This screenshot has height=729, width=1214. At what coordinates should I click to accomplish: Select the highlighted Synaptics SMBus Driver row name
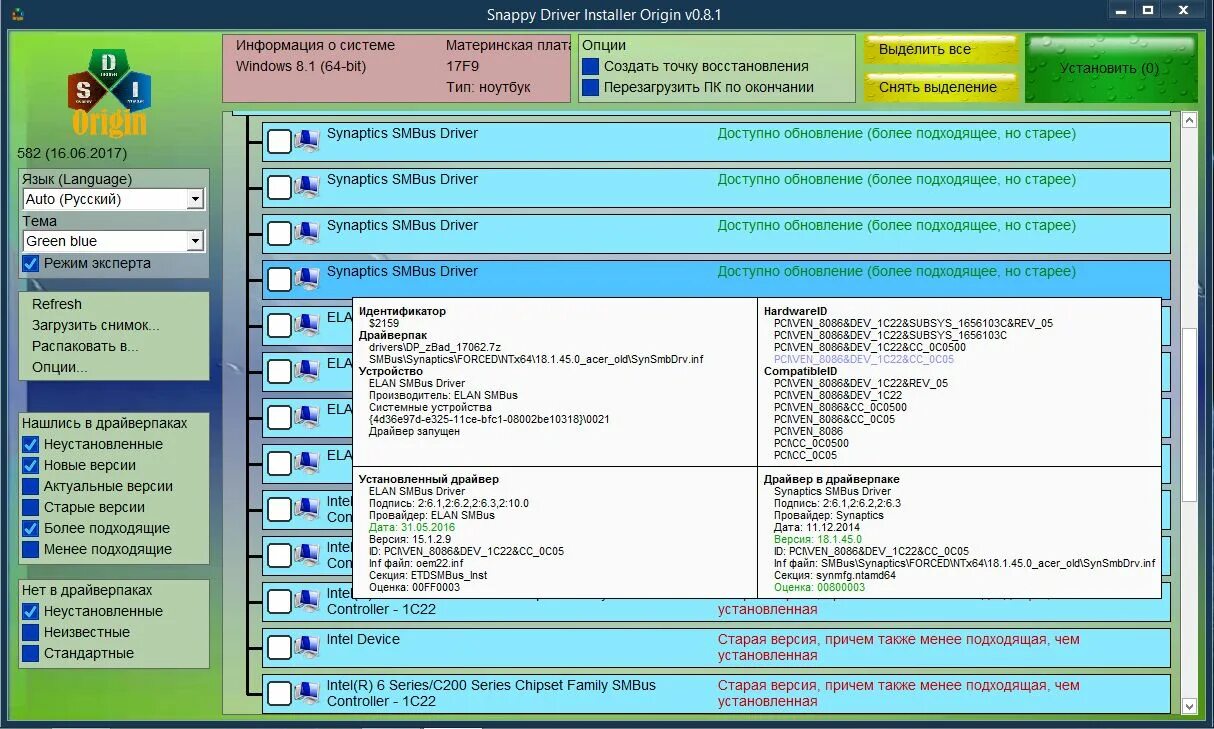402,271
